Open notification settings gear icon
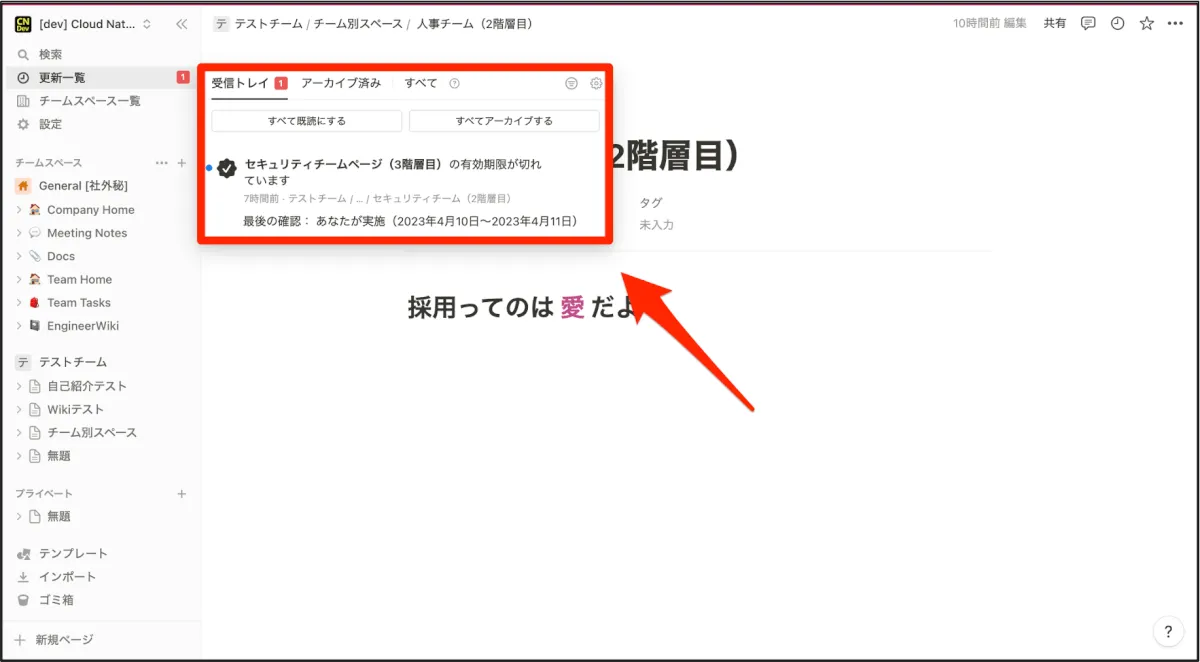1200x662 pixels. click(596, 84)
